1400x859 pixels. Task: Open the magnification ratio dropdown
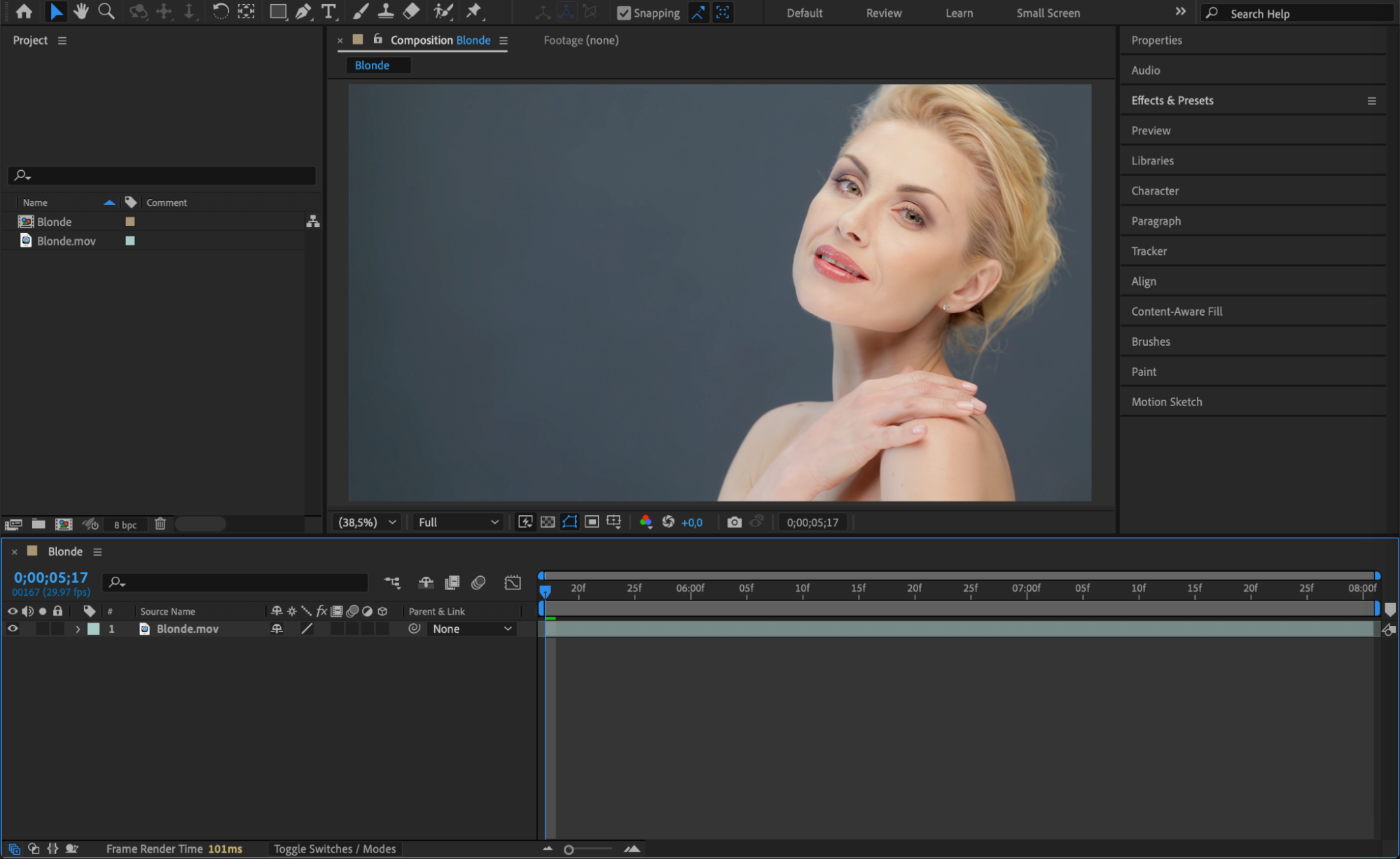[367, 522]
